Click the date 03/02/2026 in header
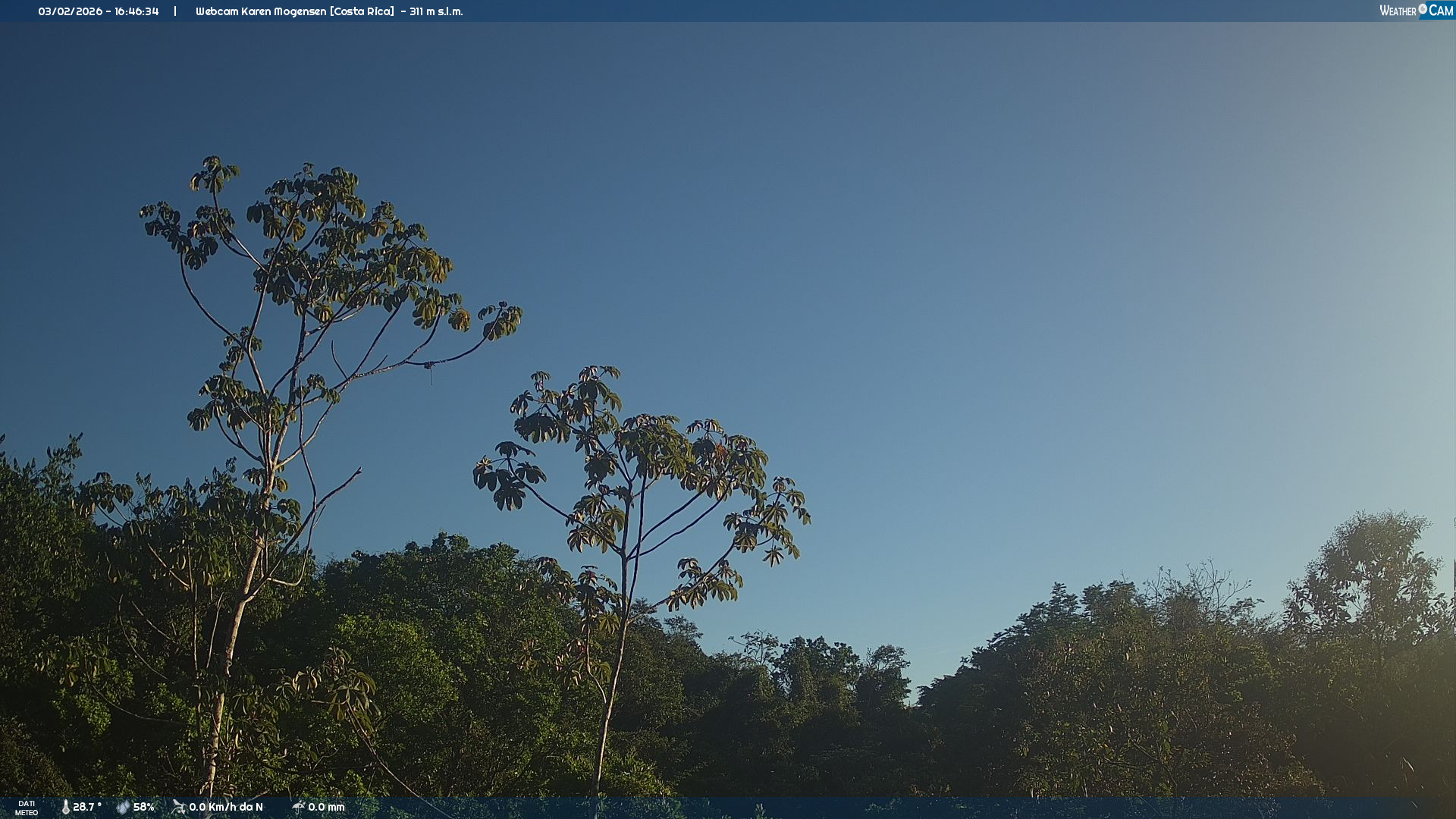Screen dimensions: 1456x819 point(70,11)
